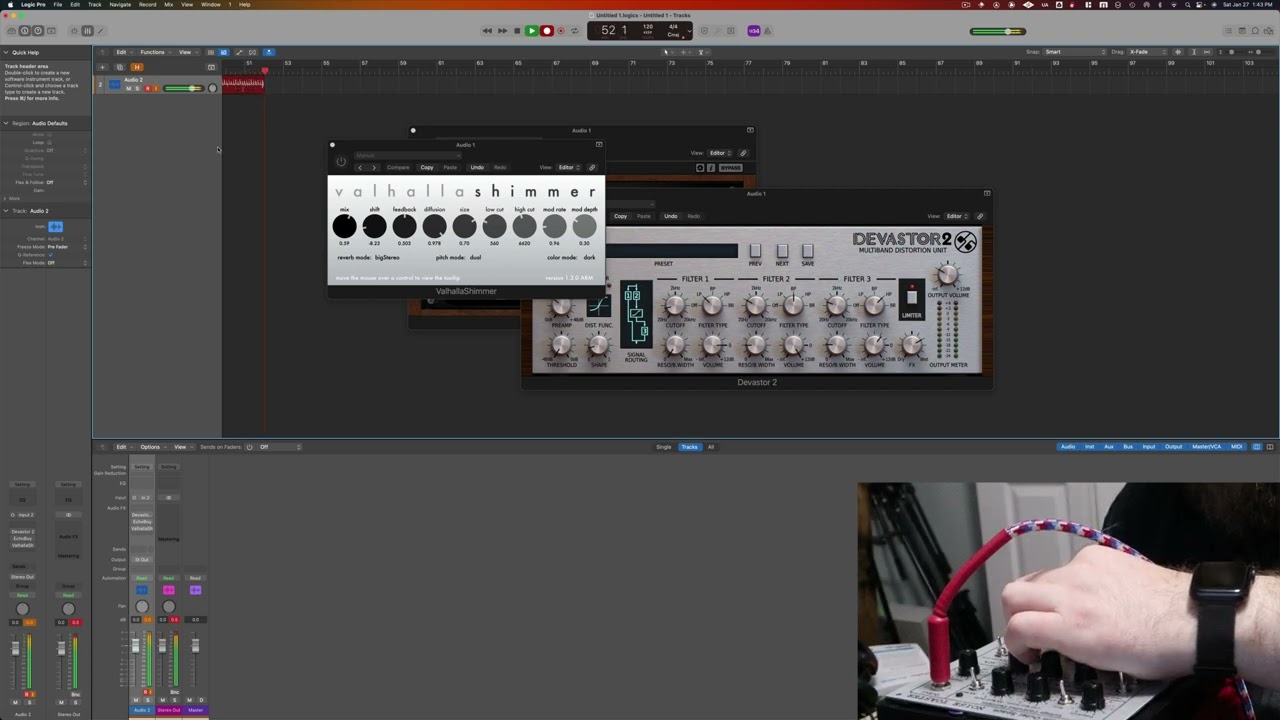Click link icon in Devastor 2 window header
1280x720 pixels.
pos(980,216)
